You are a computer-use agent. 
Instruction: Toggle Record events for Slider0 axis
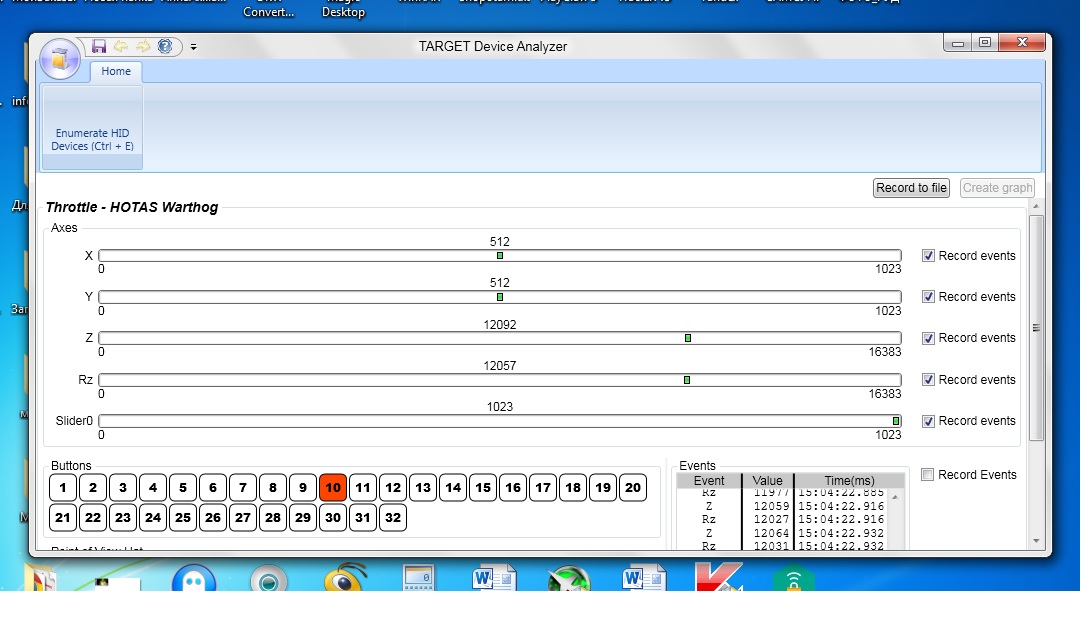pyautogui.click(x=928, y=421)
